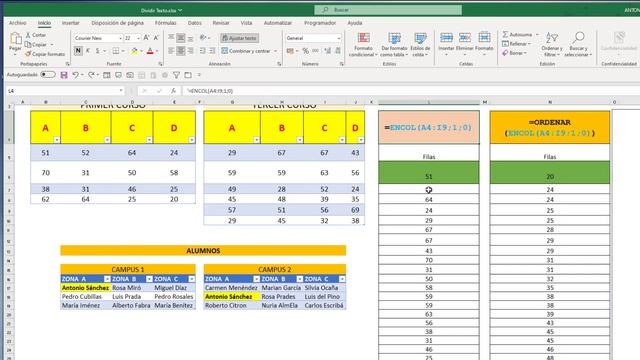This screenshot has width=640, height=360.
Task: Open Buscar y seleccionar menu
Action: coord(578,44)
